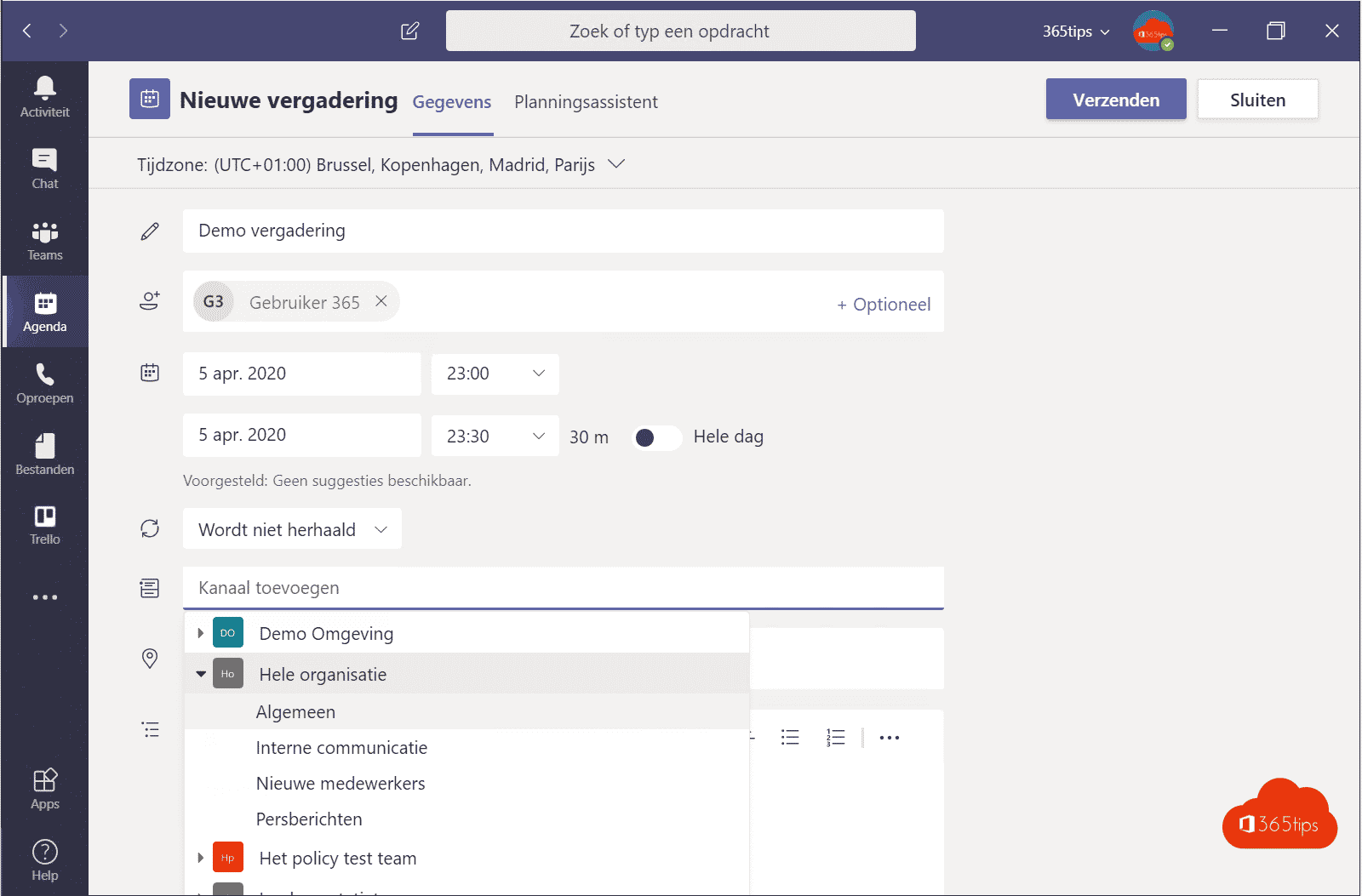1362x896 pixels.
Task: Click the Demo vergadering title field
Action: [x=562, y=231]
